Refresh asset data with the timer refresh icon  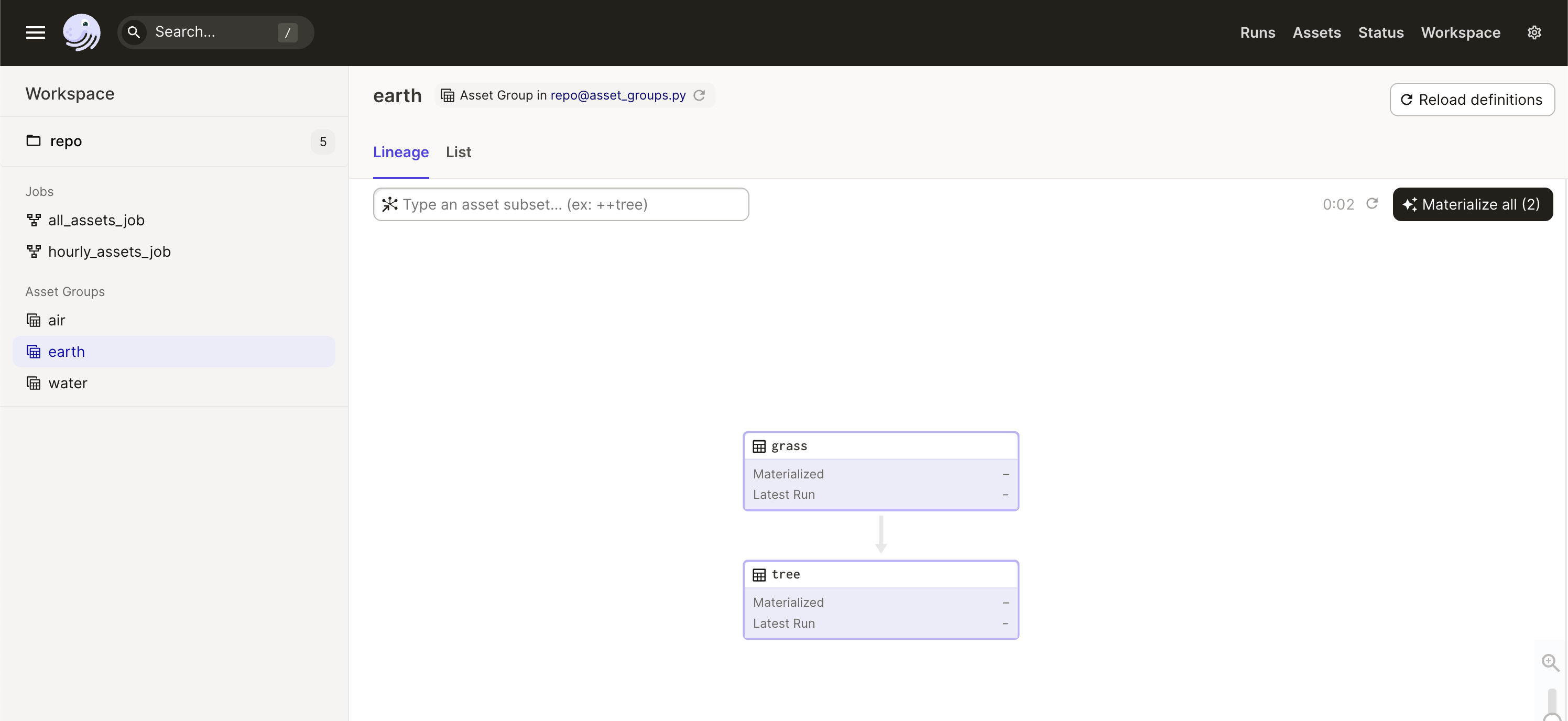pyautogui.click(x=1372, y=204)
